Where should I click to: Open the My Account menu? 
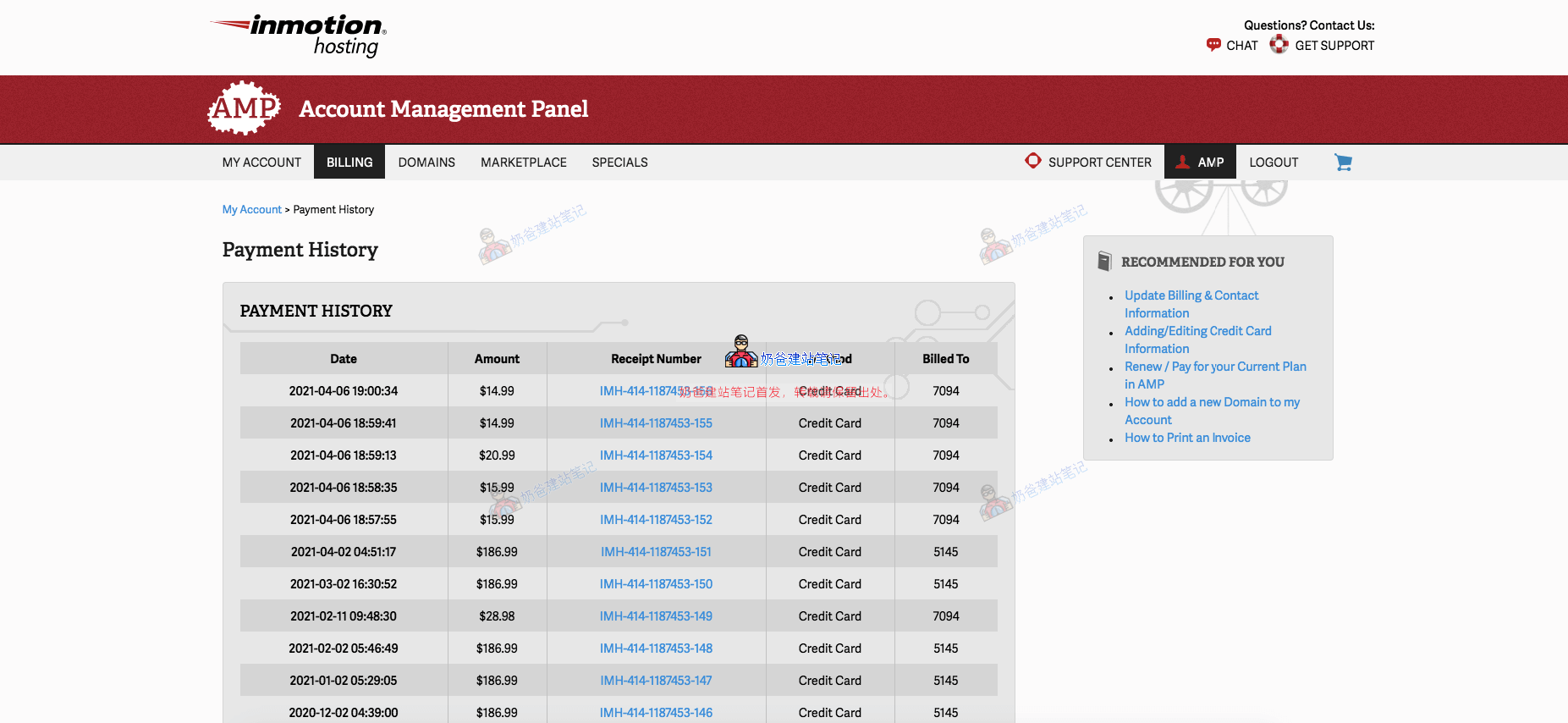[261, 163]
